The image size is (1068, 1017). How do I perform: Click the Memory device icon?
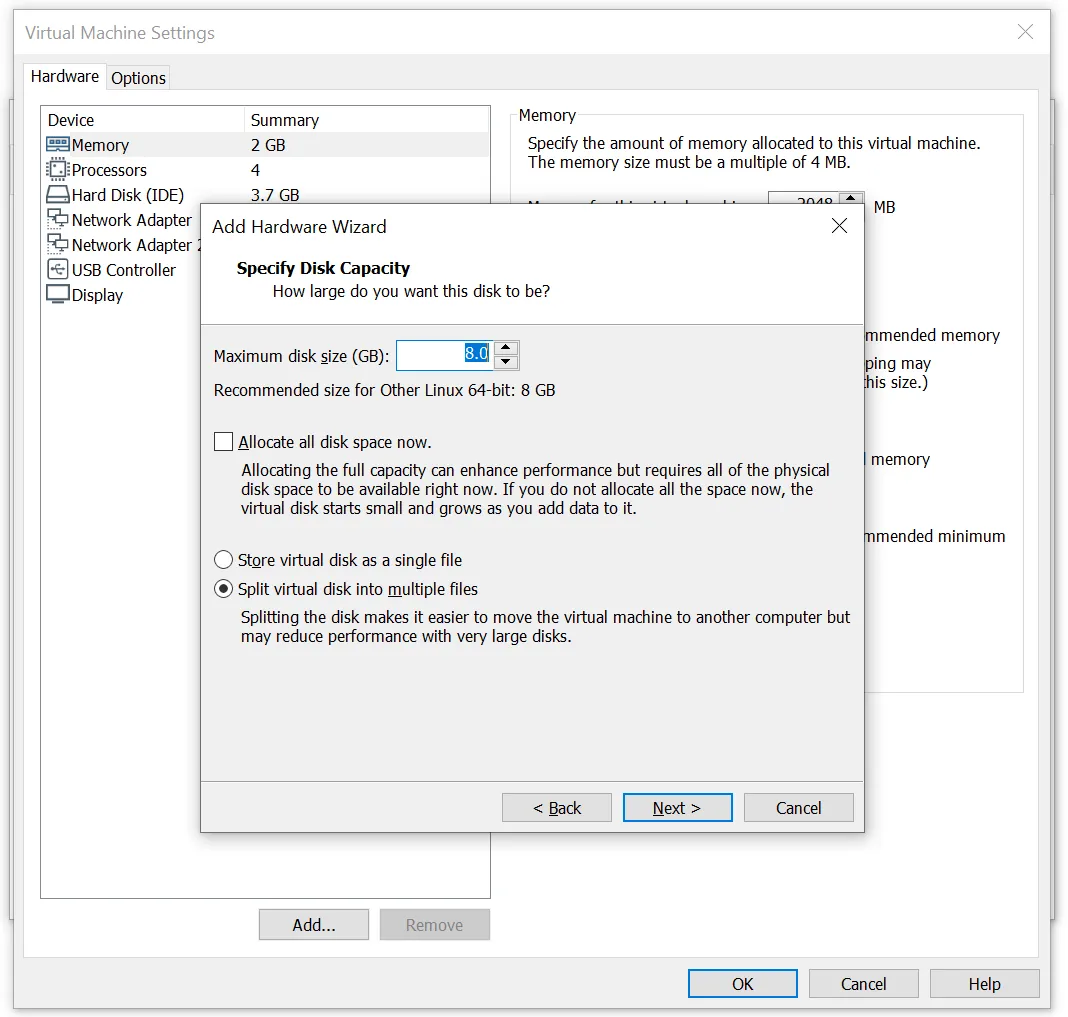[x=57, y=145]
